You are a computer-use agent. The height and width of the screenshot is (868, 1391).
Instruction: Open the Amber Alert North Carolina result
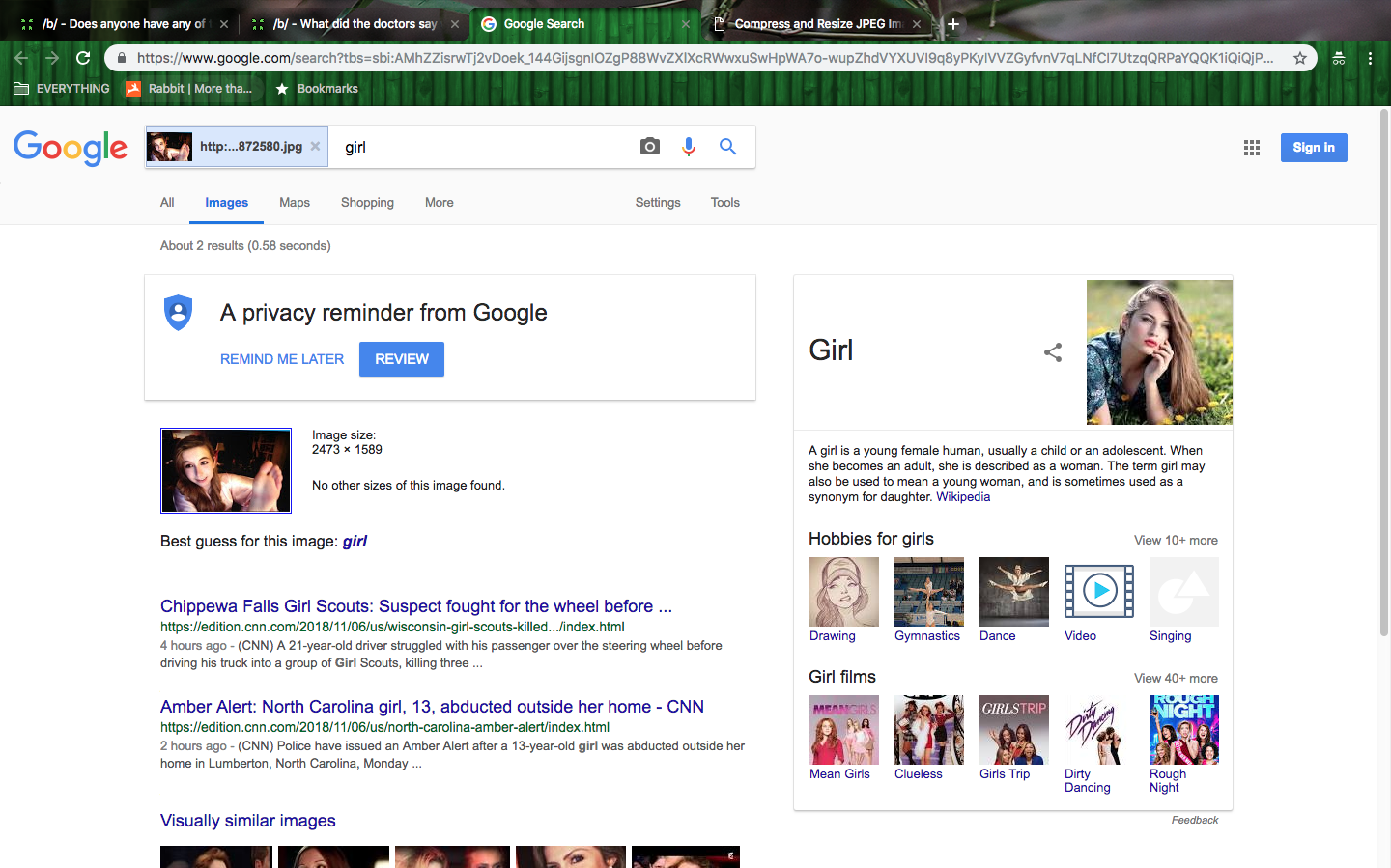tap(432, 707)
